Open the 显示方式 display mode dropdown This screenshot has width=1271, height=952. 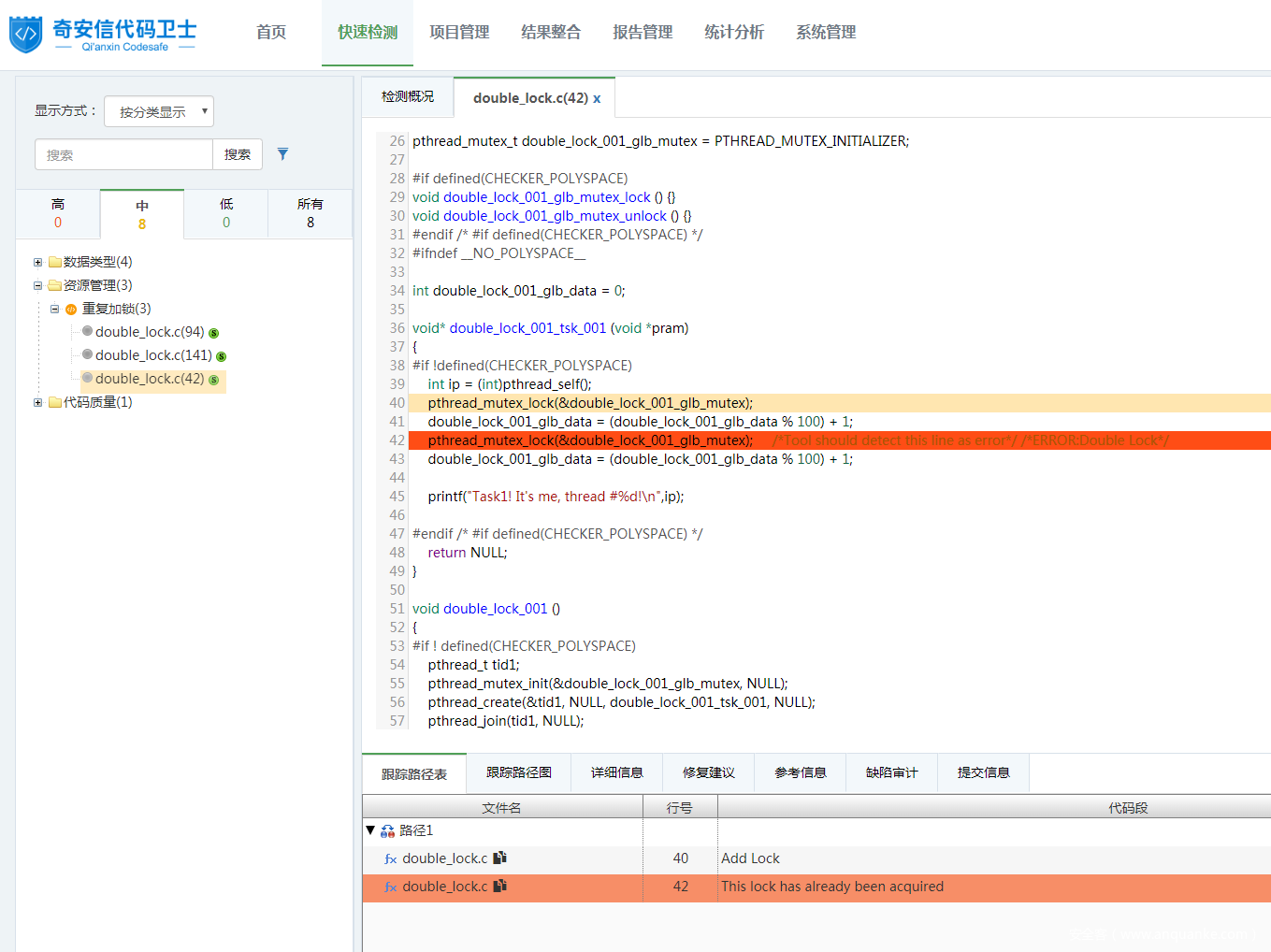159,111
